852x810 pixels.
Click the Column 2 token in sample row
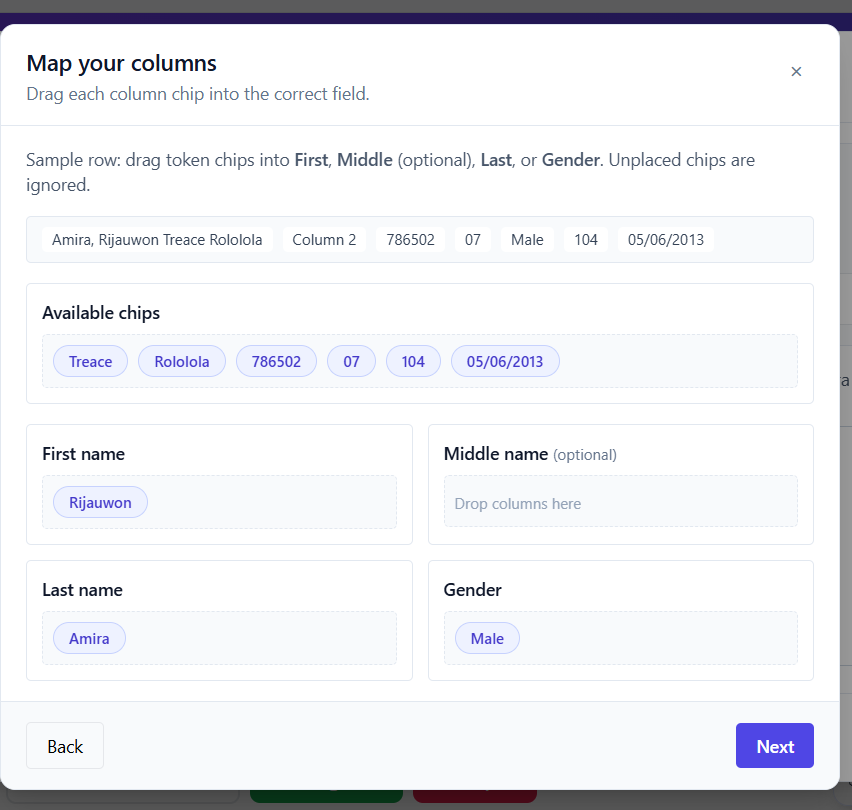(x=323, y=239)
